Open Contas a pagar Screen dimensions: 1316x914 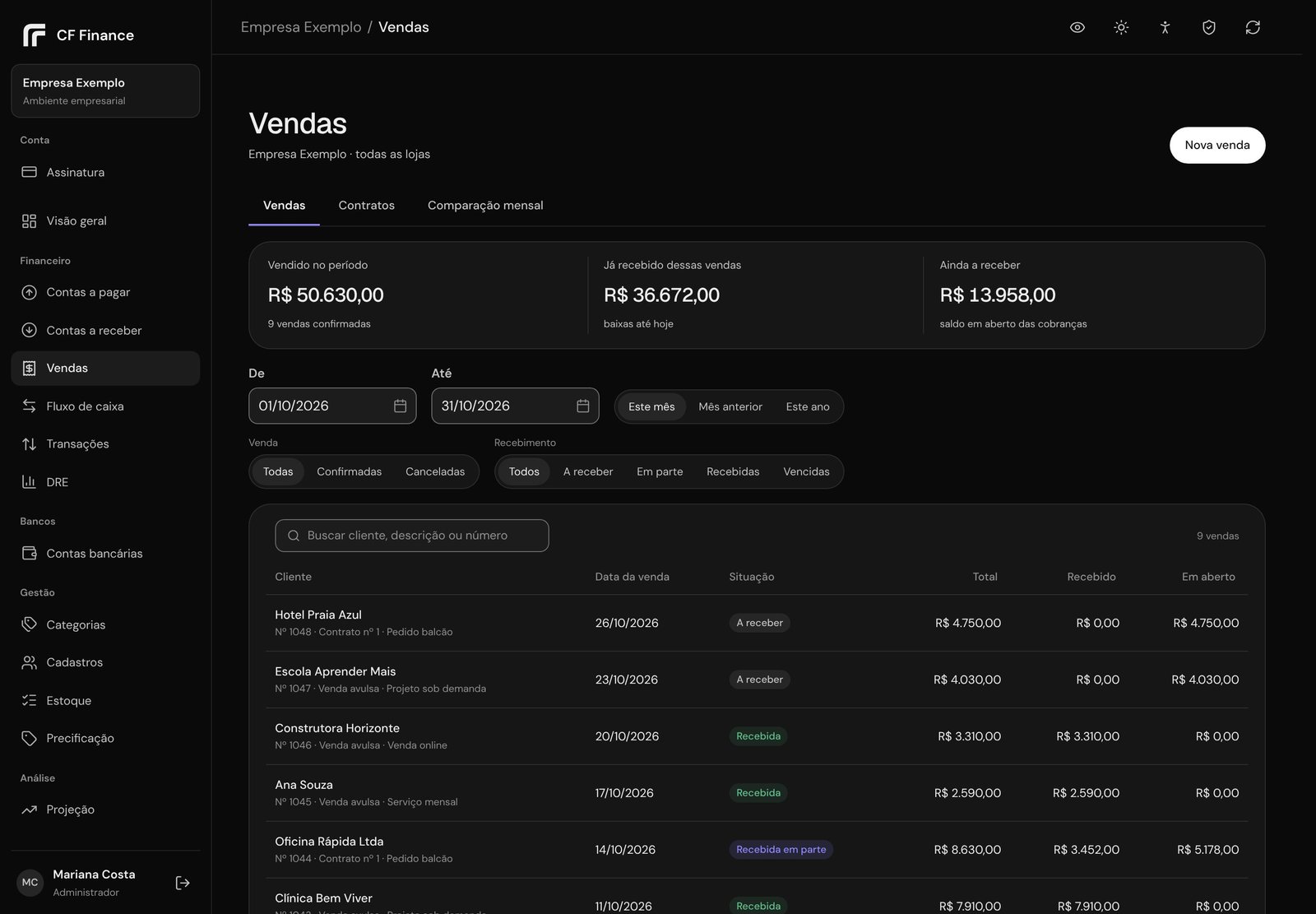point(105,292)
